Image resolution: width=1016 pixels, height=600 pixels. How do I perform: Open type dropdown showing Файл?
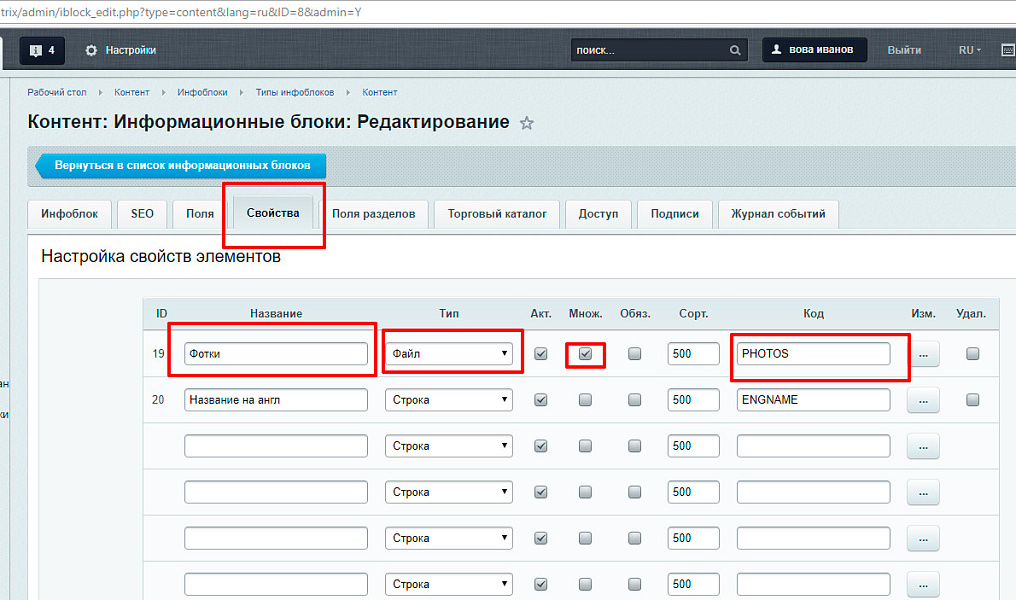click(449, 354)
